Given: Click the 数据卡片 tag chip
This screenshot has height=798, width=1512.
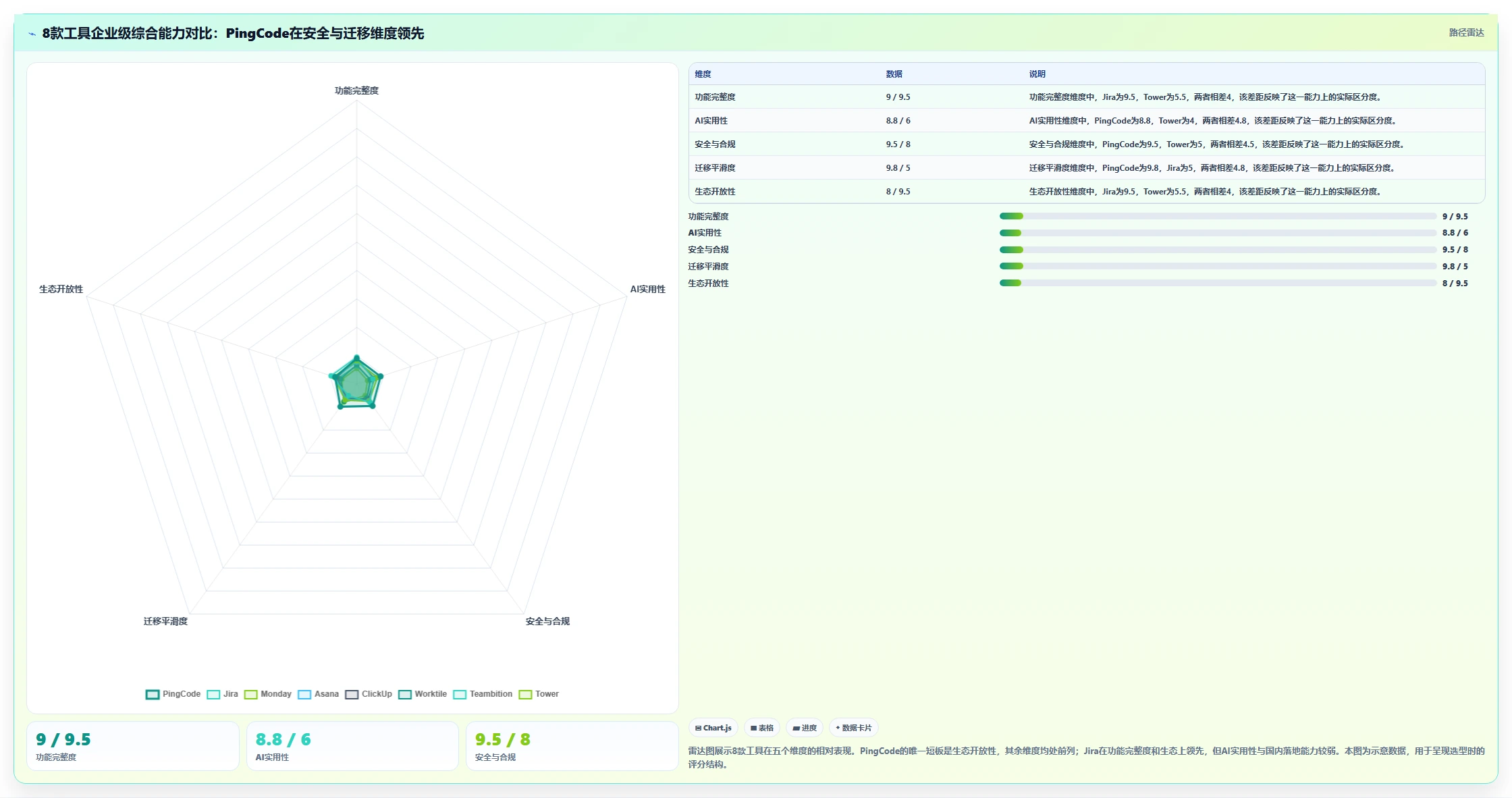Looking at the screenshot, I should pos(854,728).
